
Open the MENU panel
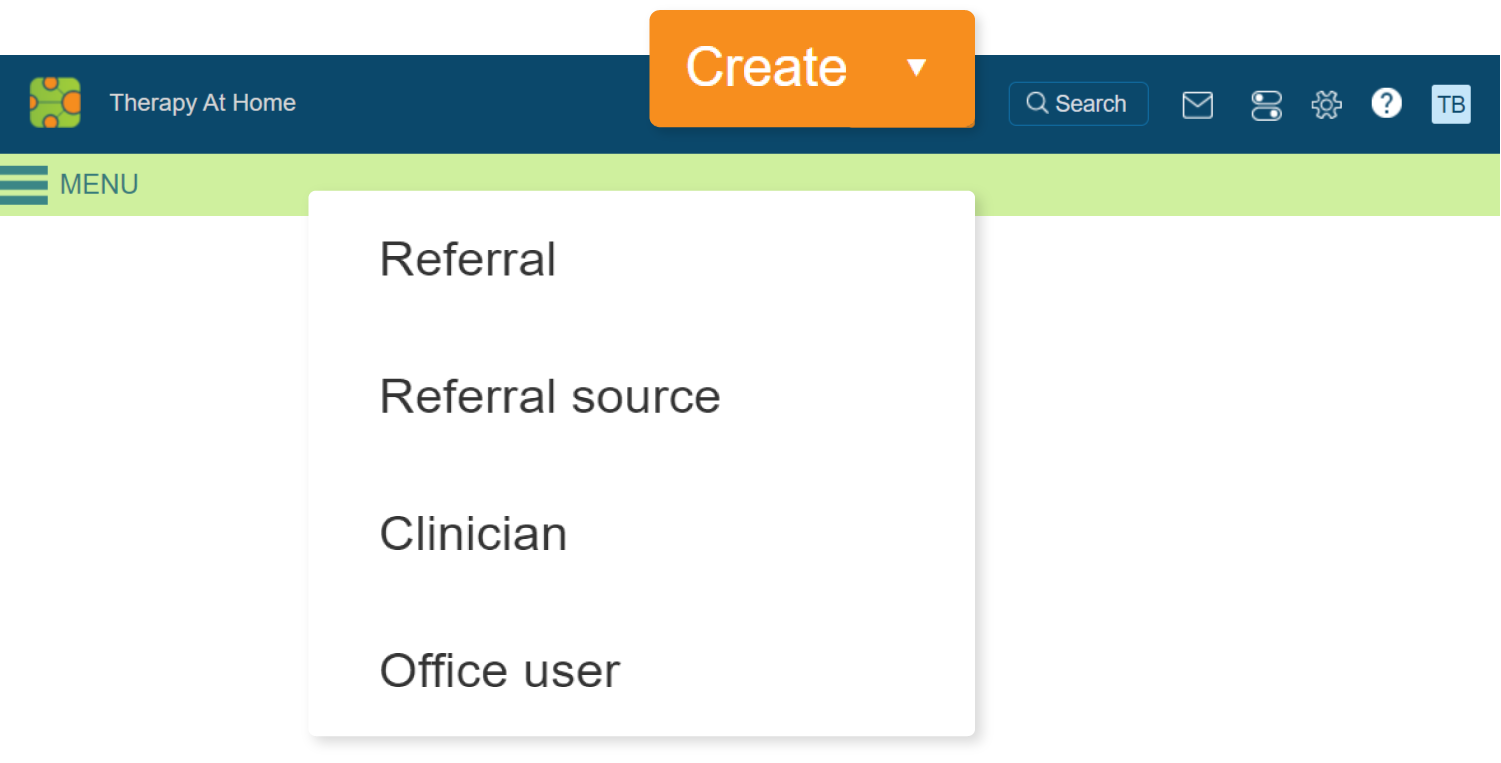pyautogui.click(x=99, y=184)
